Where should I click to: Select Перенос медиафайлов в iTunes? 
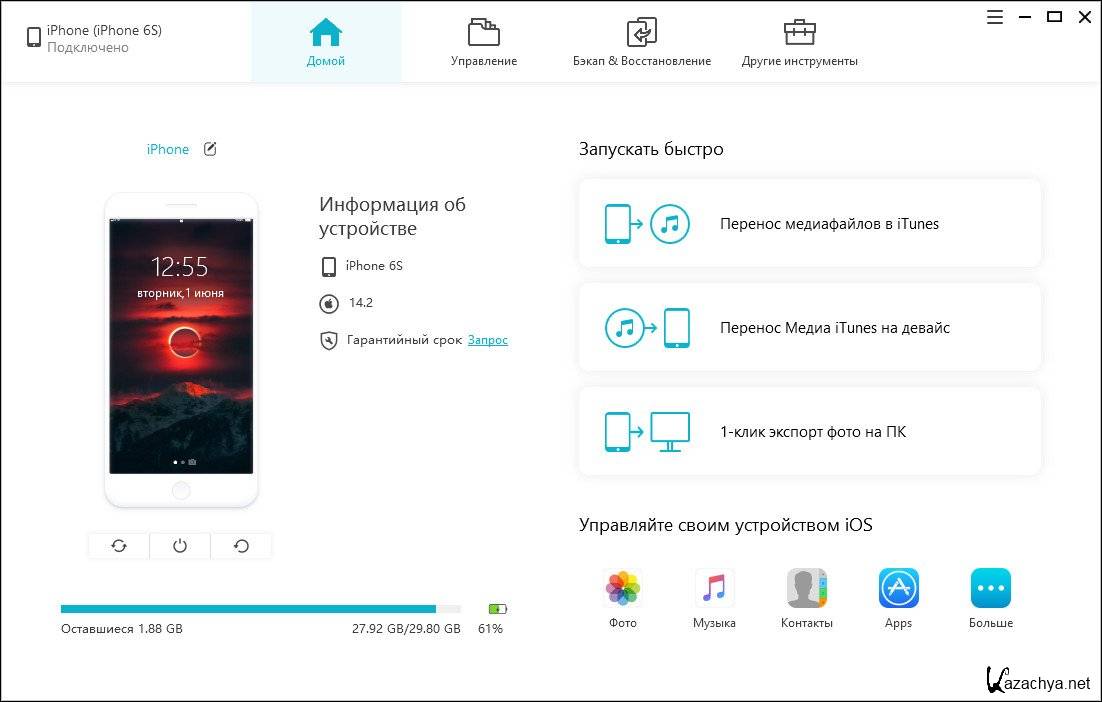[x=809, y=224]
